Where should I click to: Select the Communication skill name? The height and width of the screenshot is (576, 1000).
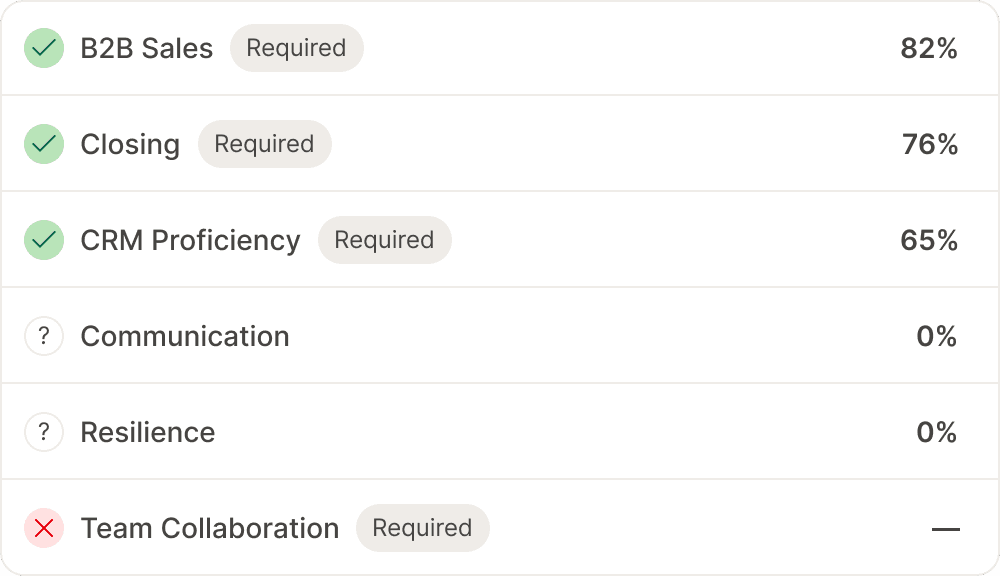click(x=185, y=336)
